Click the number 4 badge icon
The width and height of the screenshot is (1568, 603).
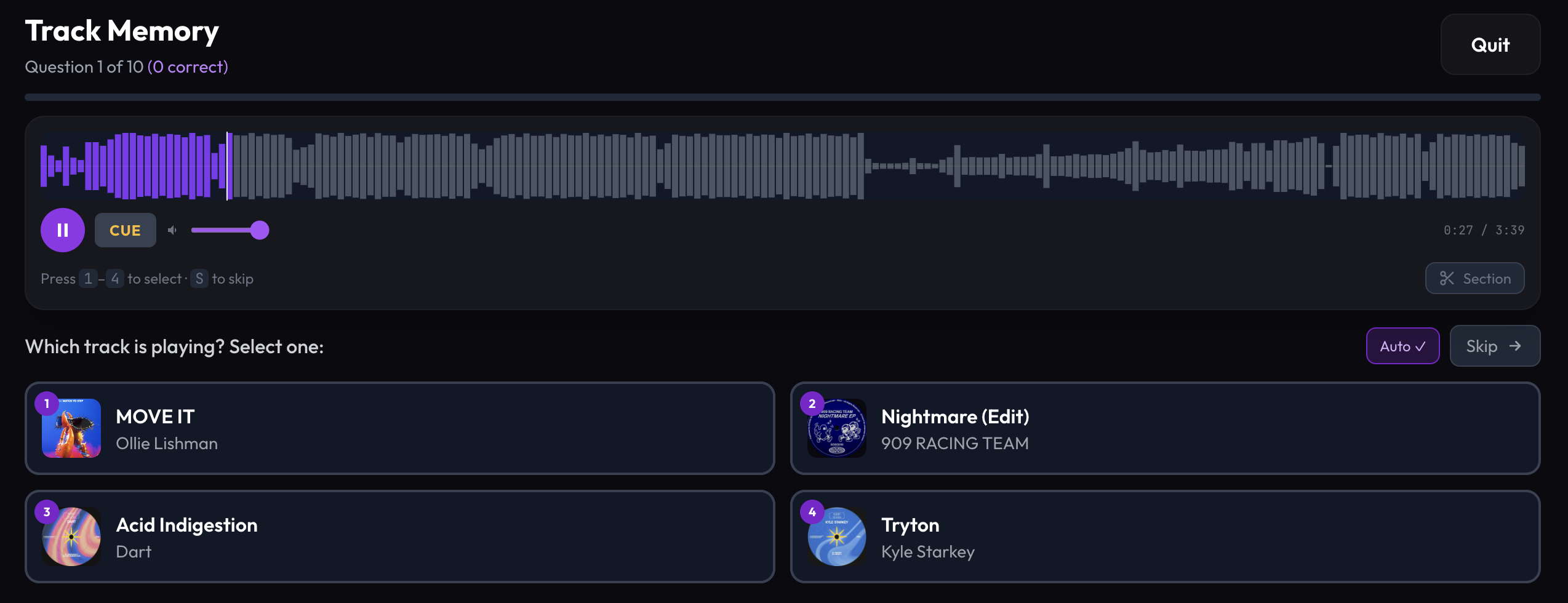(x=812, y=512)
